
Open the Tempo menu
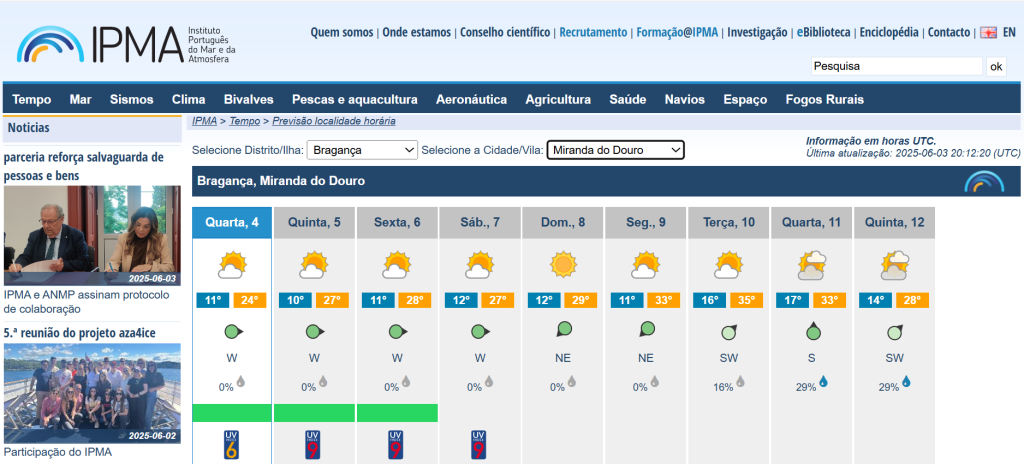(x=32, y=99)
